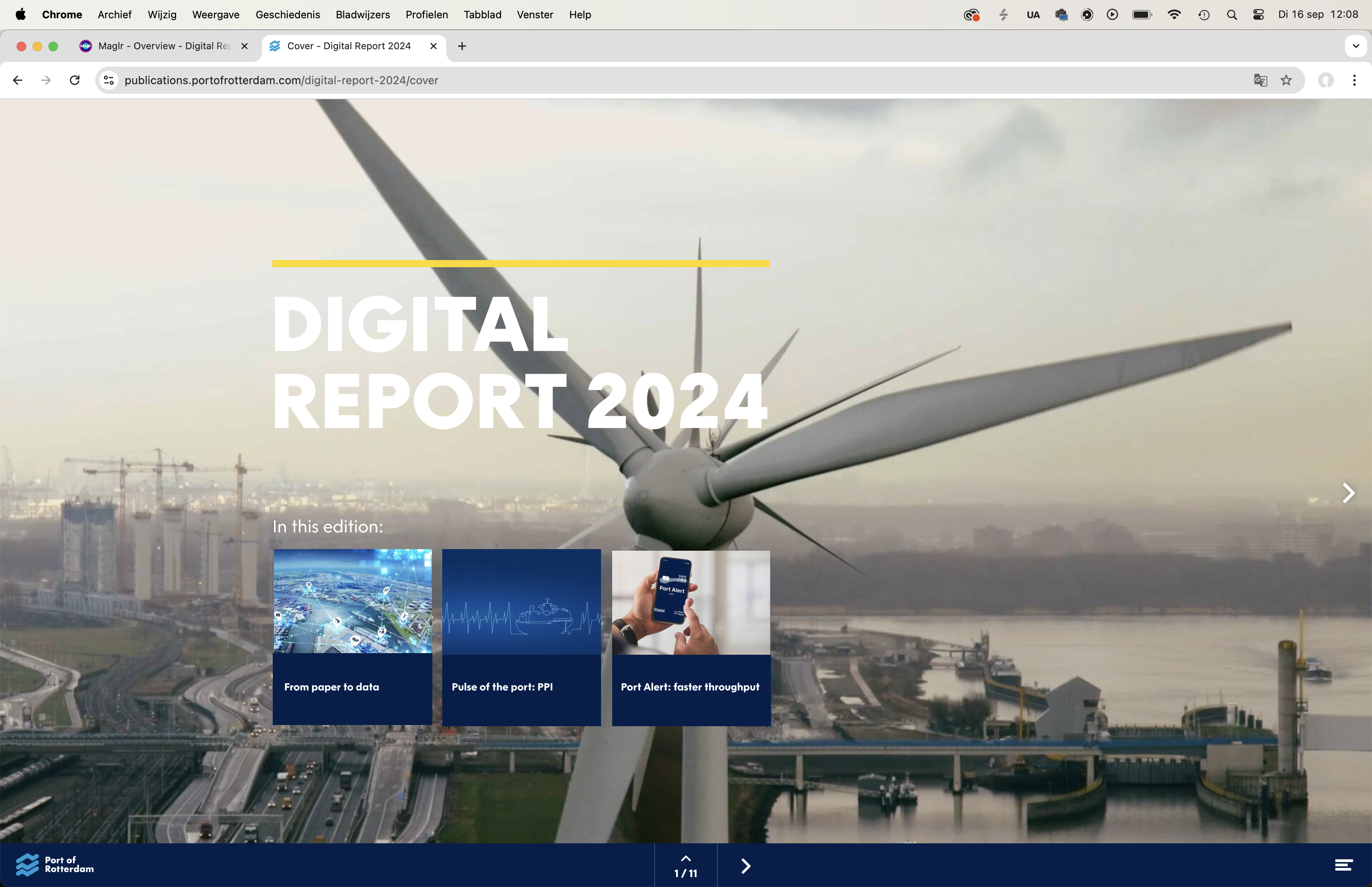Go to next page via bottom bar arrow
1372x887 pixels.
point(746,866)
